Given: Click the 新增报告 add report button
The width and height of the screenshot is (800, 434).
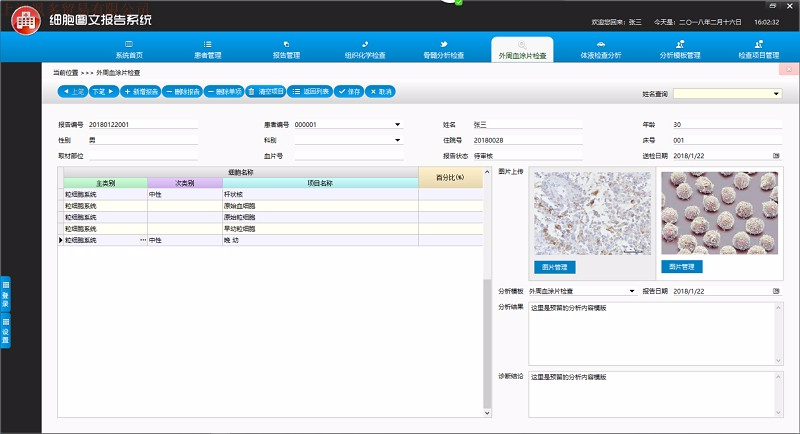Looking at the screenshot, I should pyautogui.click(x=141, y=92).
